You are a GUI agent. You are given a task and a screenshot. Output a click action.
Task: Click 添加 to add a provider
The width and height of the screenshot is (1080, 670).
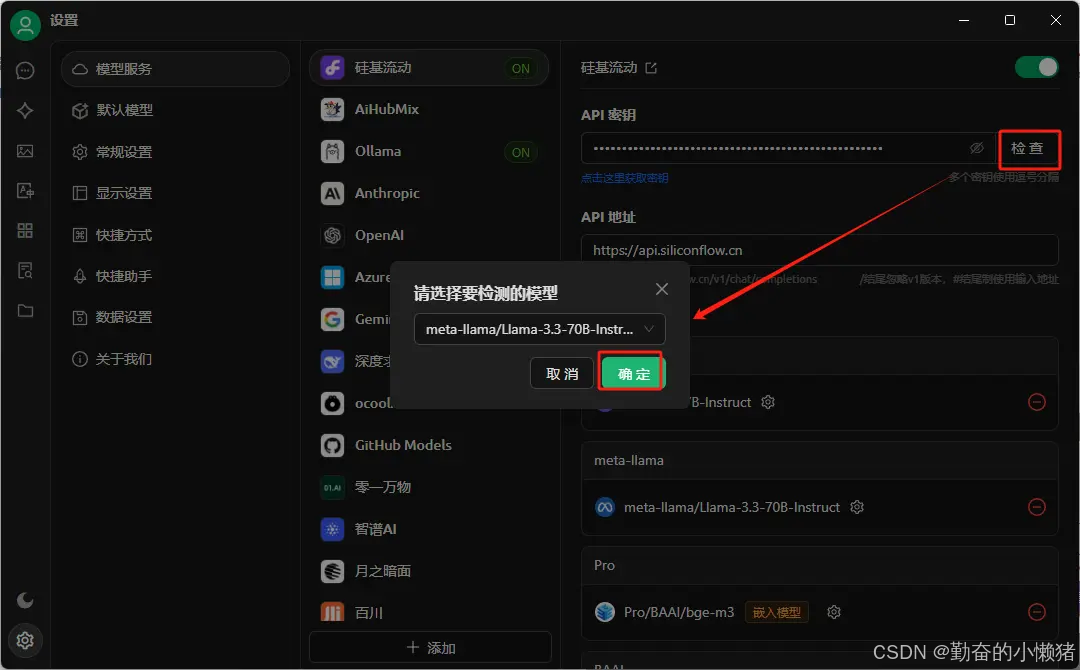pyautogui.click(x=430, y=647)
